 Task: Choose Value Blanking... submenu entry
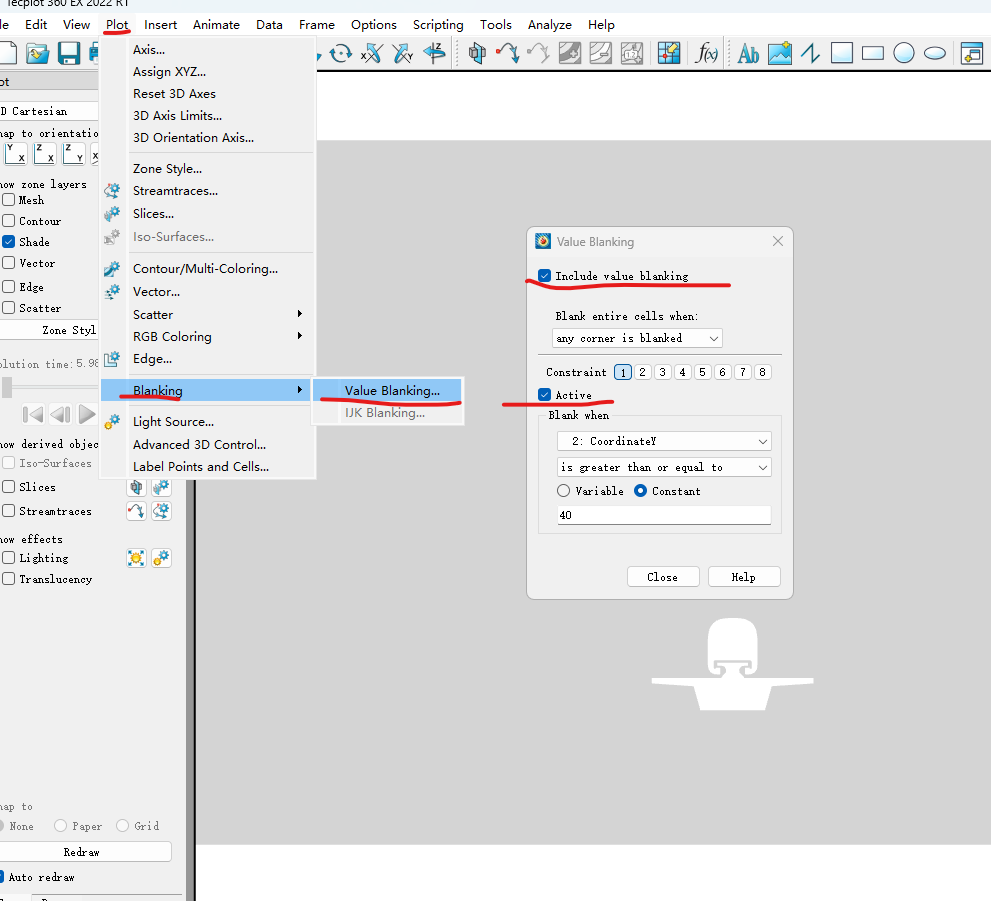pyautogui.click(x=391, y=390)
